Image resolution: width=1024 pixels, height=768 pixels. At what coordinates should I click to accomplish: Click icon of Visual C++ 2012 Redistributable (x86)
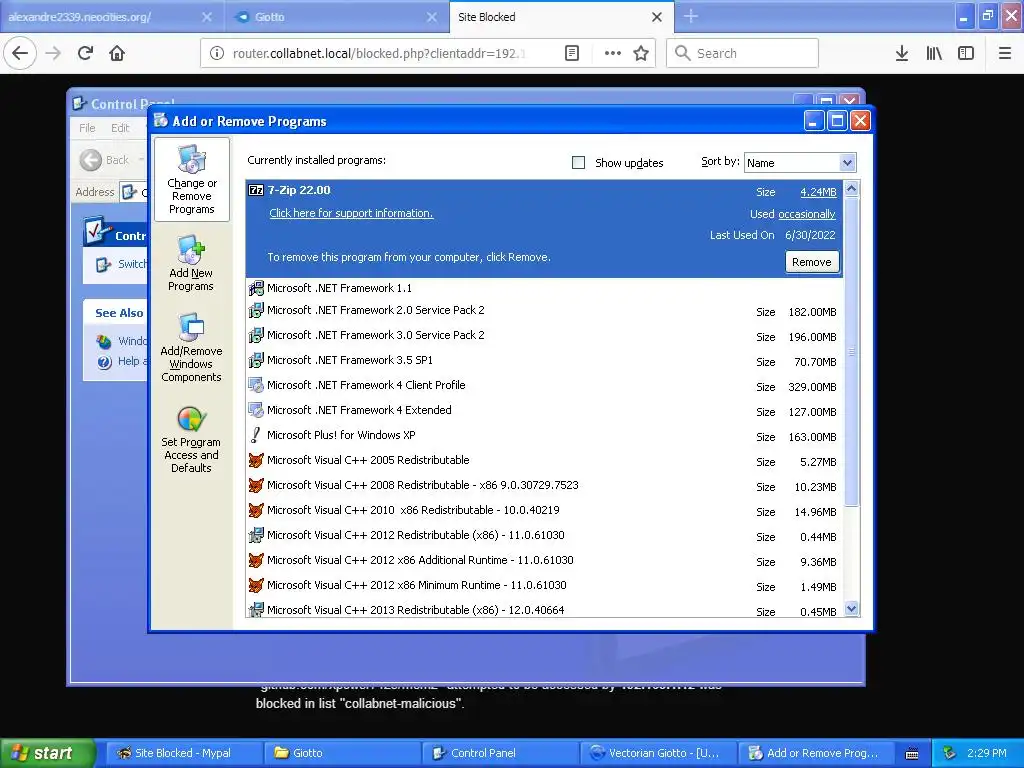(256, 536)
